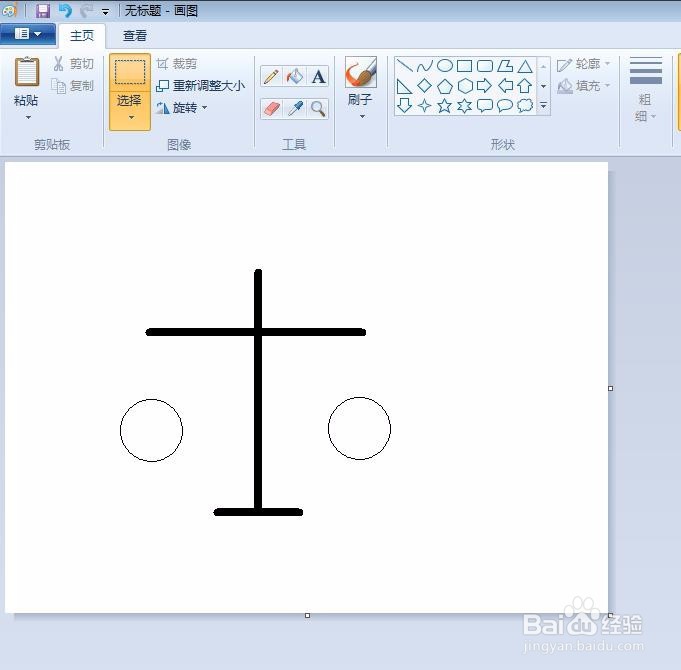The image size is (681, 670).
Task: Click the Save icon in title bar
Action: click(x=43, y=10)
